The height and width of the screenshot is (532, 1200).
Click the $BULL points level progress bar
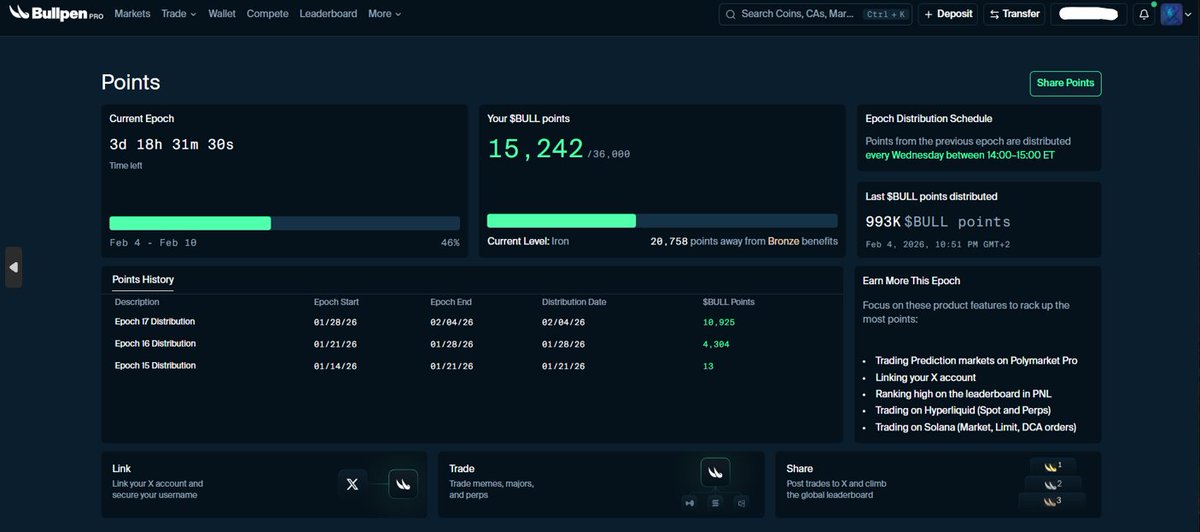pos(662,221)
